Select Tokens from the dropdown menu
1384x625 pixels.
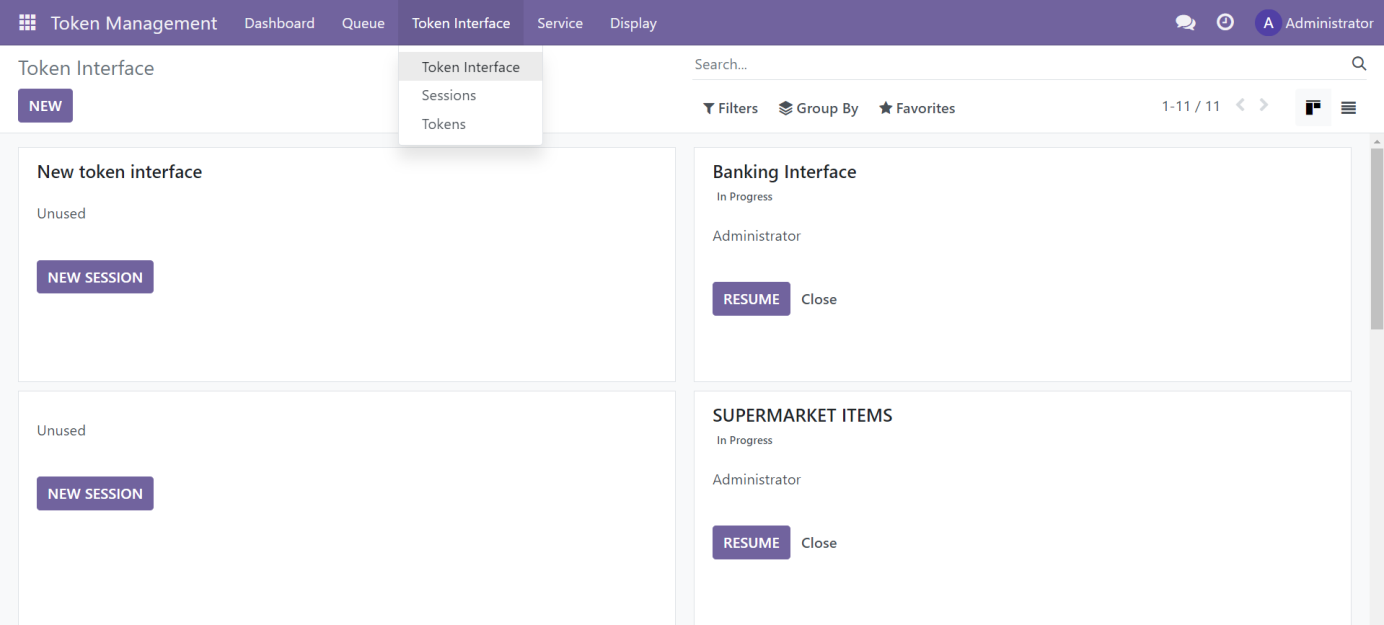point(444,124)
